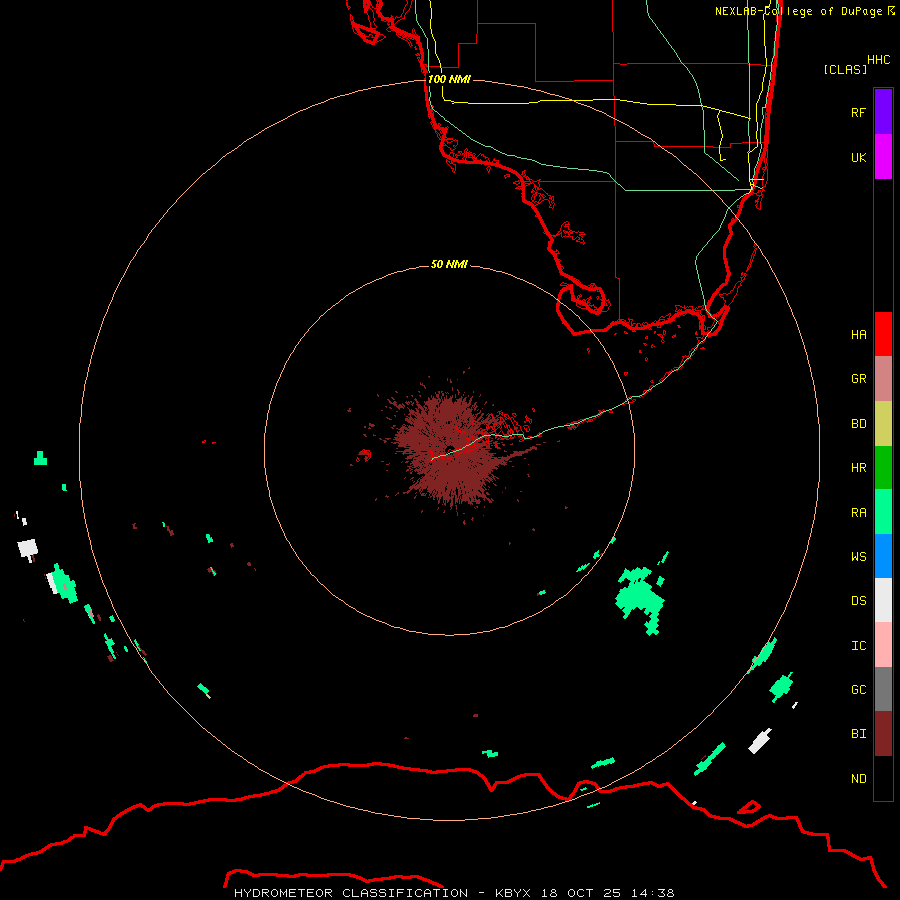Click the GC gray legend swatch
Screen dimensions: 900x900
click(x=883, y=689)
